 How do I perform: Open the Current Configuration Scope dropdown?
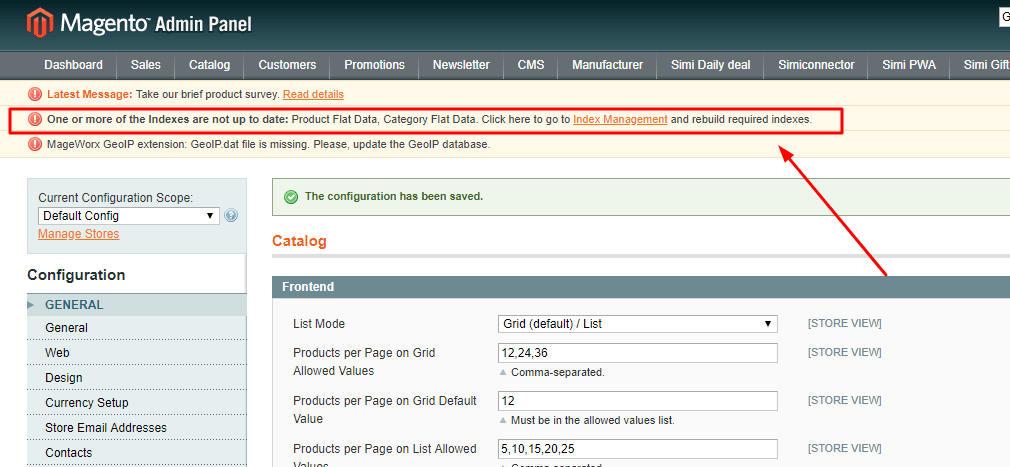coord(129,216)
